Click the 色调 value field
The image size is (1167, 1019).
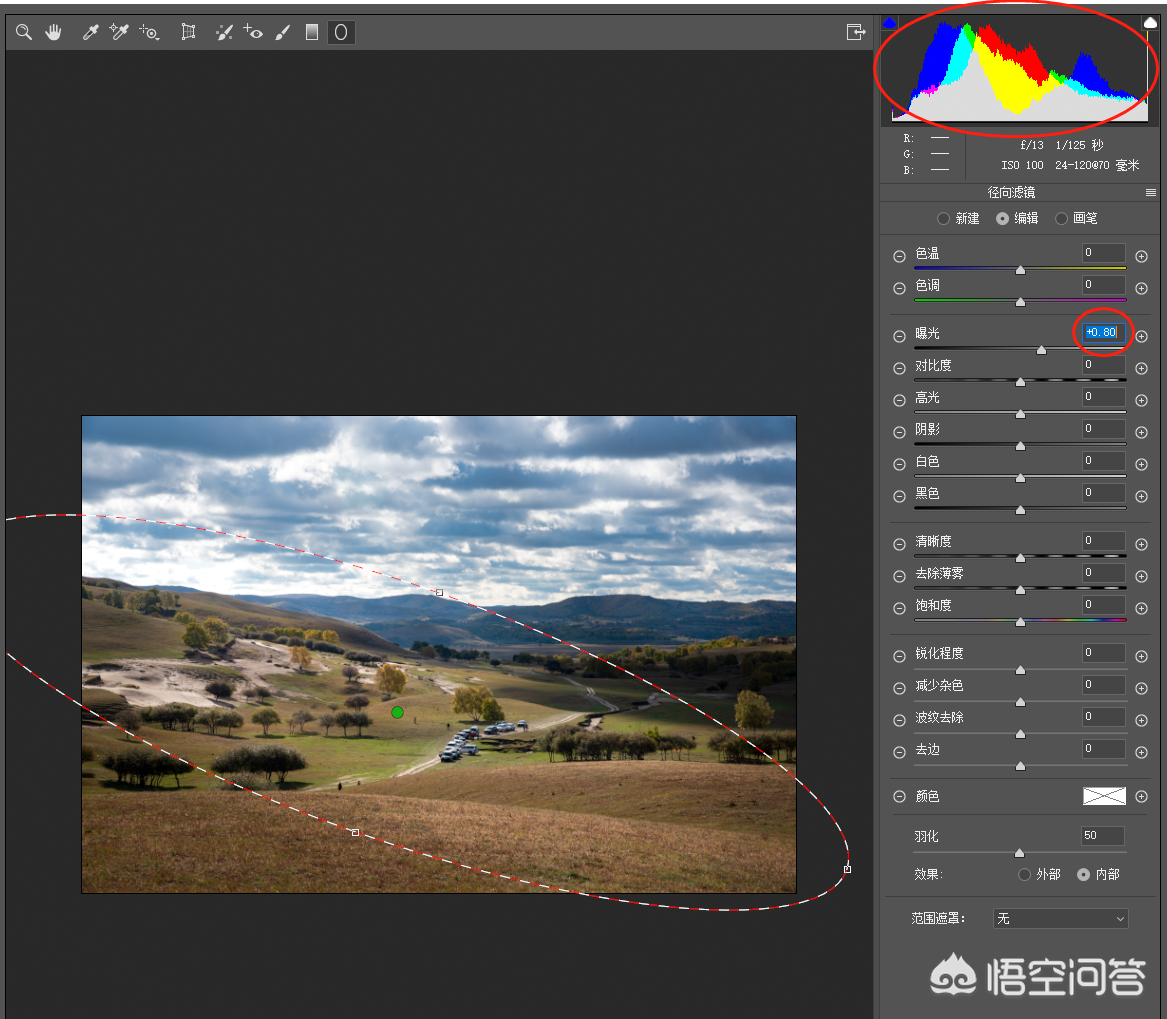1103,284
